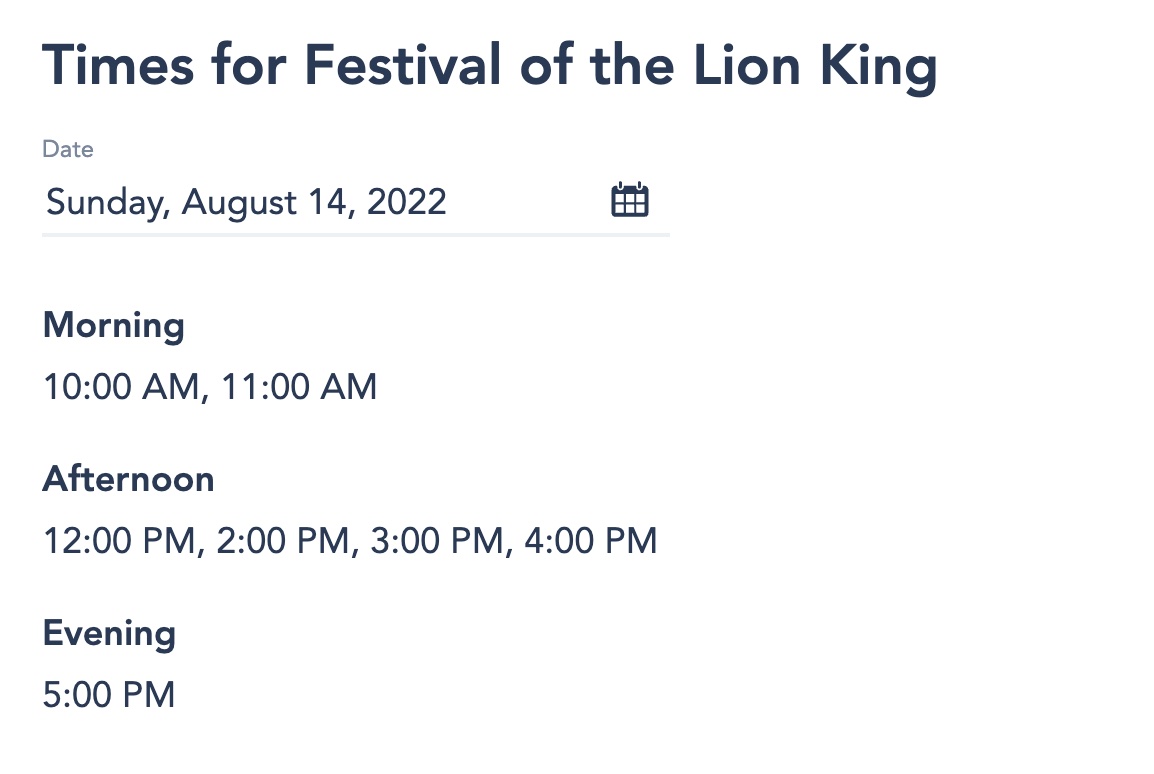Pick the 4:00 PM showtime
This screenshot has height=774, width=1154.
click(x=592, y=541)
